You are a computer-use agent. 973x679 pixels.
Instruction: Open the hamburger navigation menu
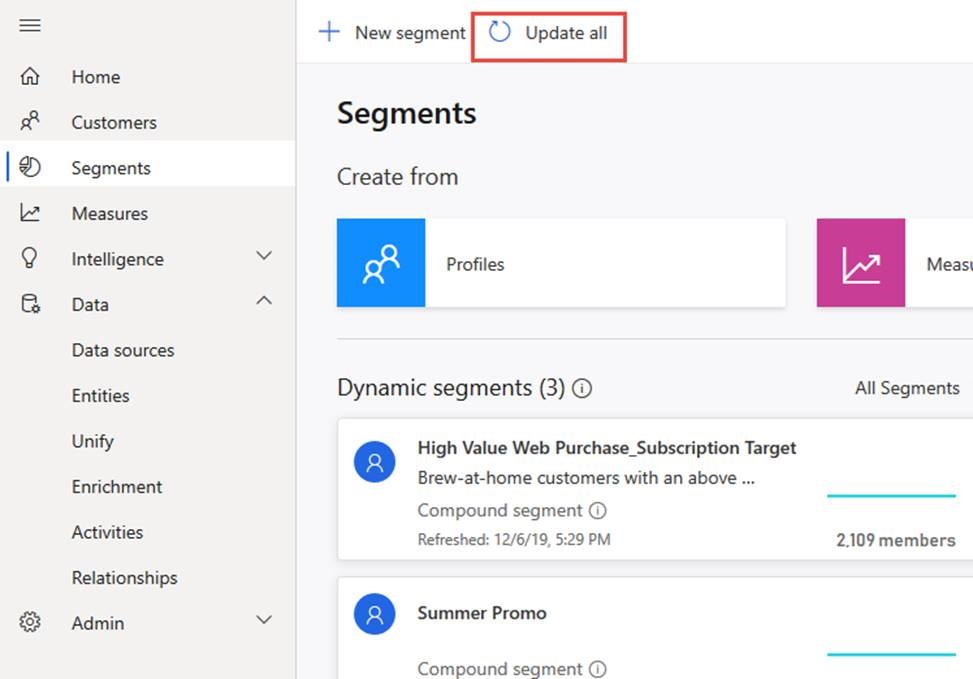[29, 25]
